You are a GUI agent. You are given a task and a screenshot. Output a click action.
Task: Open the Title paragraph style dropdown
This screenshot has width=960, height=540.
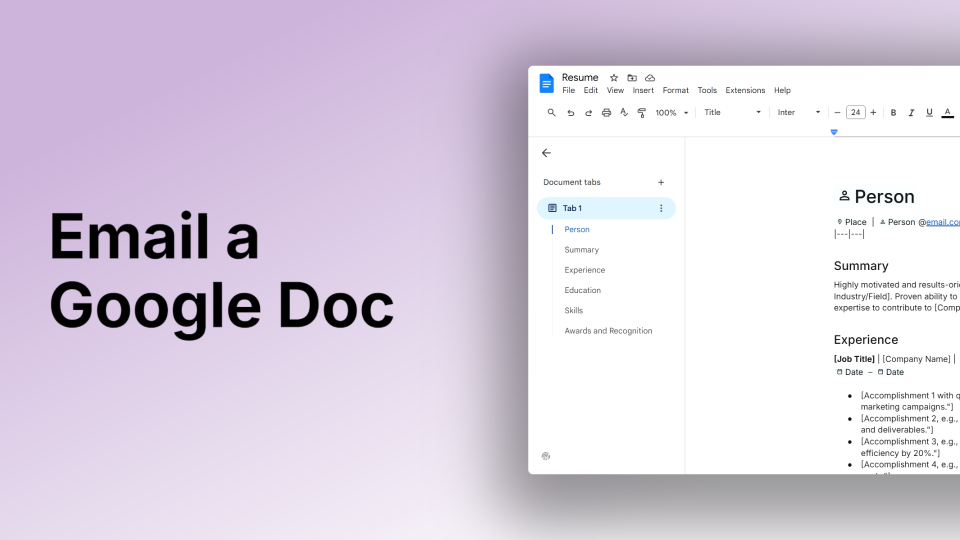[732, 113]
